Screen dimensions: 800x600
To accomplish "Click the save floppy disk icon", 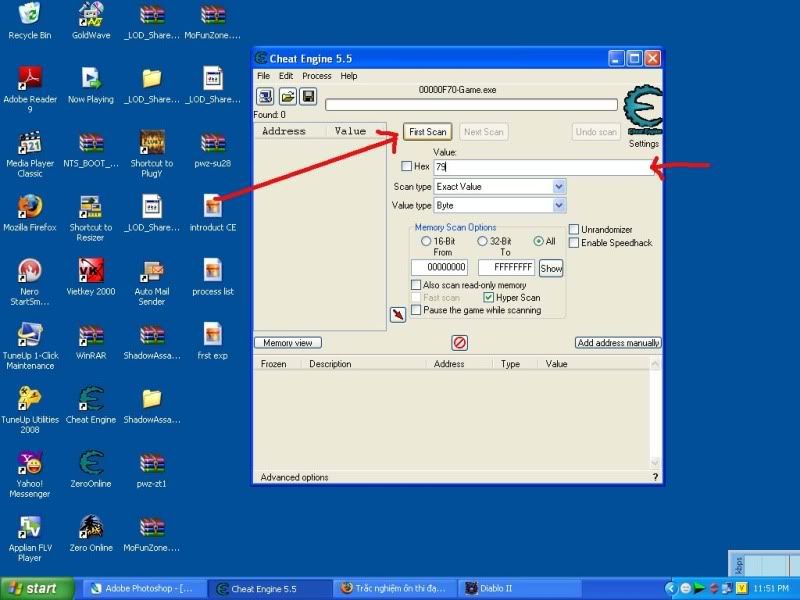I will (308, 96).
